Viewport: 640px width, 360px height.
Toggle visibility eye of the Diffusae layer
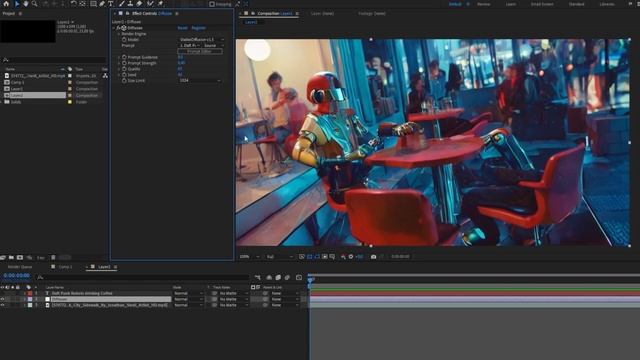click(2, 299)
